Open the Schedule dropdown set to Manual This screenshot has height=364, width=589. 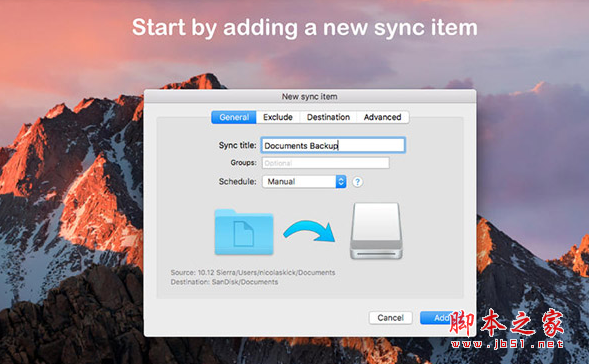(304, 181)
